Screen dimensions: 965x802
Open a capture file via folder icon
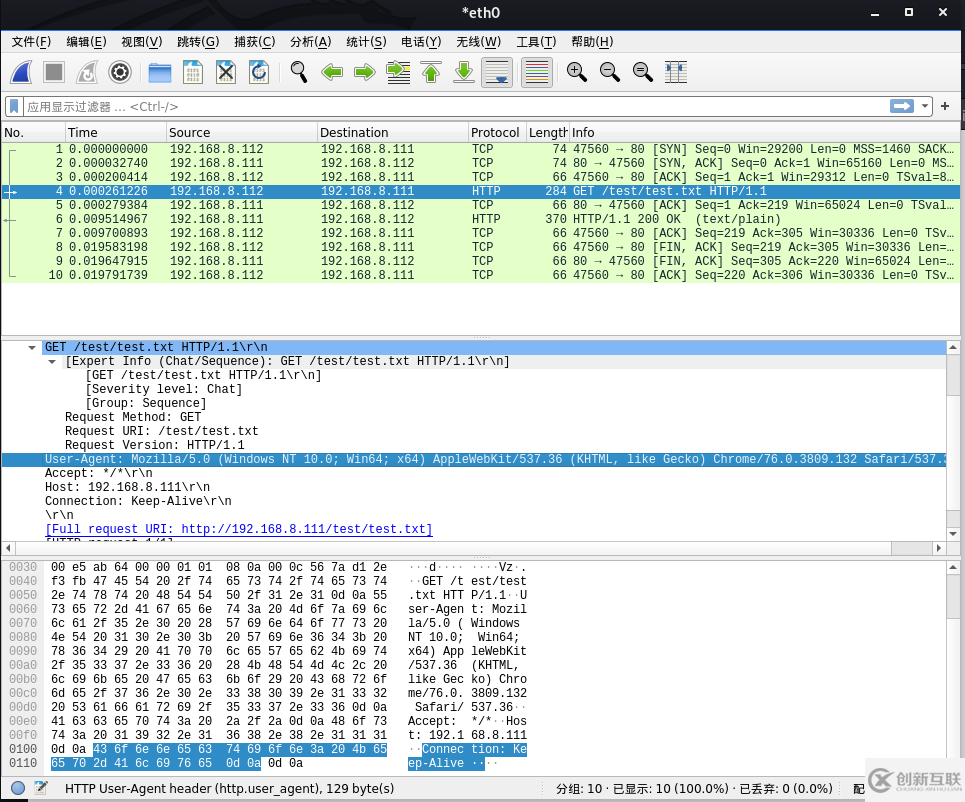(x=160, y=72)
